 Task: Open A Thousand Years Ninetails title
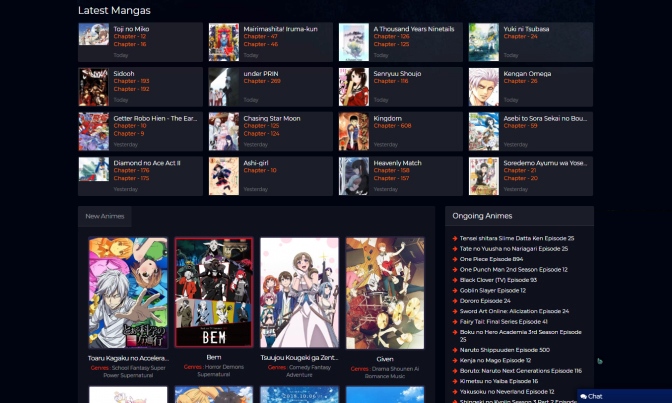414,29
